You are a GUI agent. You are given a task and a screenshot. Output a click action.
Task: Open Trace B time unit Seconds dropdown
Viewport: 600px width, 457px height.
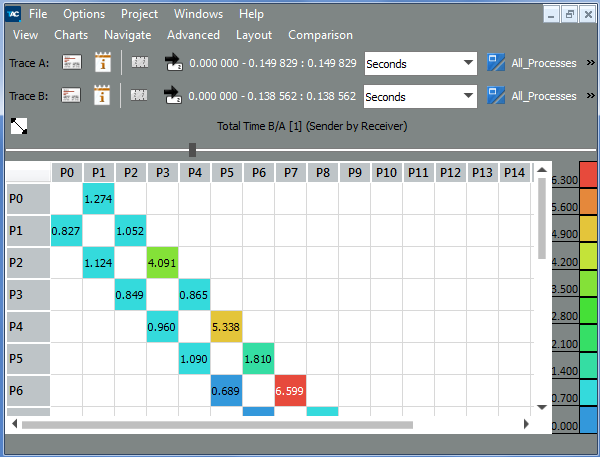[x=420, y=96]
